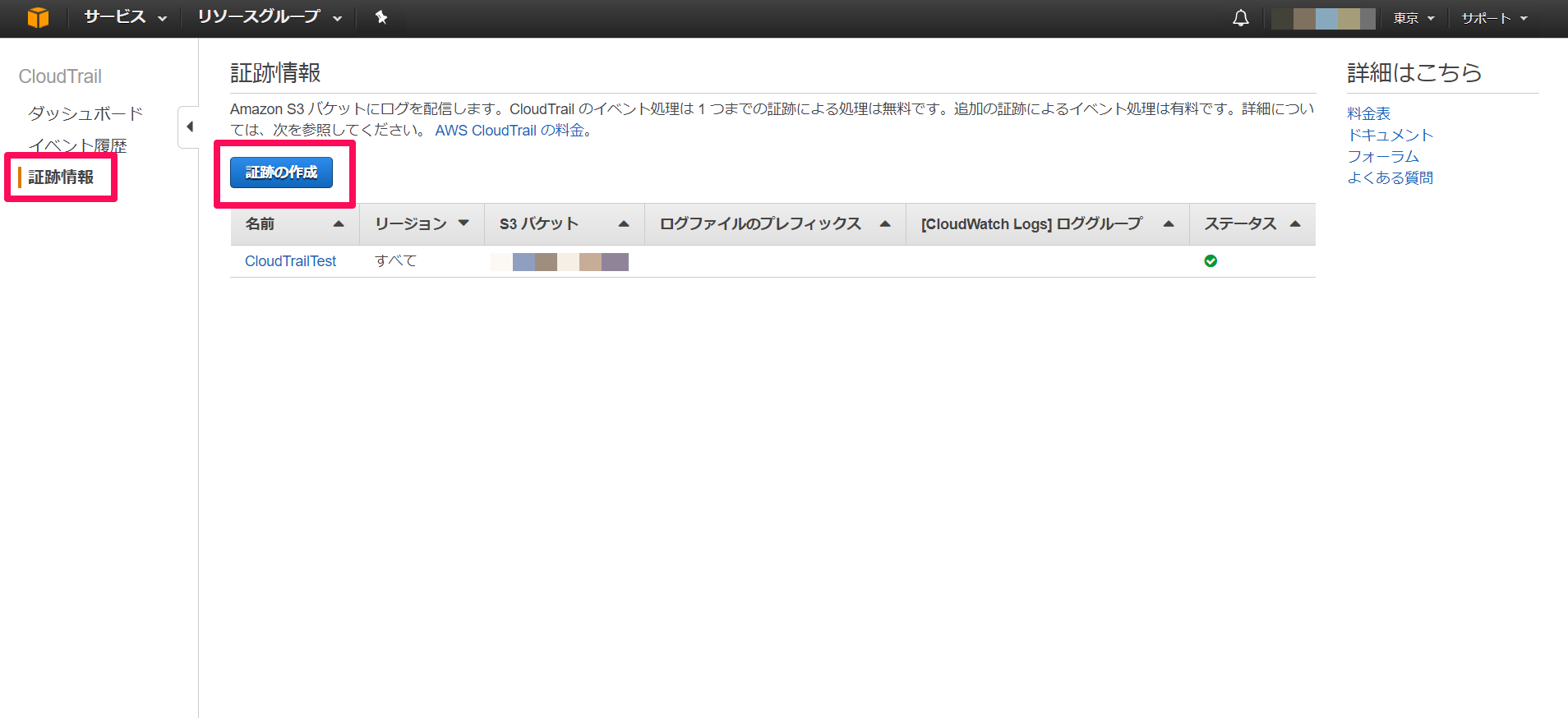Open the notifications bell icon
The width and height of the screenshot is (1568, 718).
pos(1241,18)
